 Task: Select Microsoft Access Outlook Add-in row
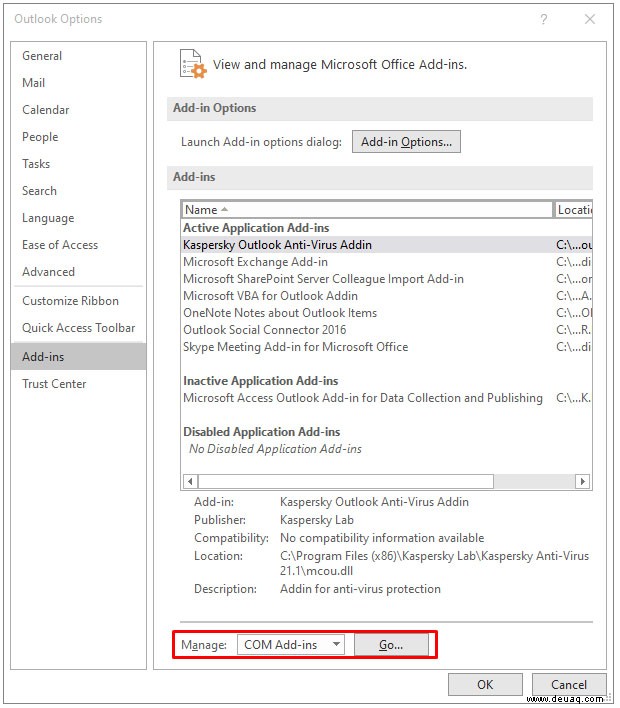tap(387, 398)
